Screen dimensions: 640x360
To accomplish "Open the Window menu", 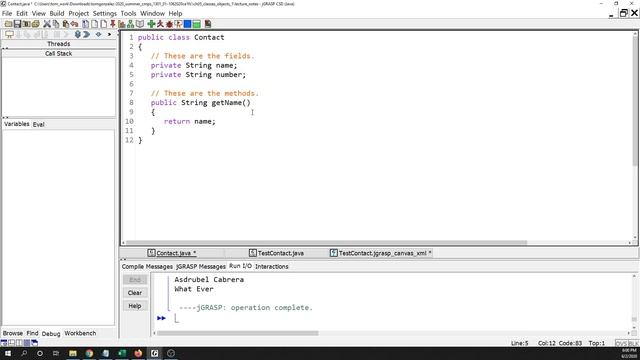I will [x=152, y=13].
